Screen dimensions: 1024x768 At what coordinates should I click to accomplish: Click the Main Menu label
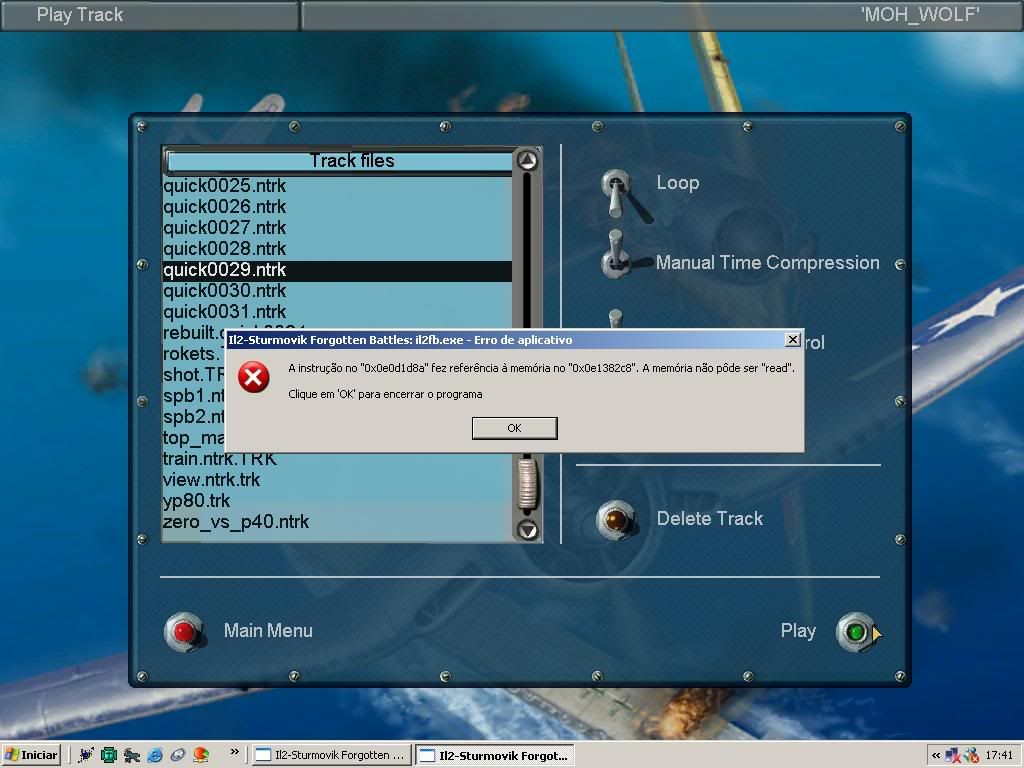(x=268, y=631)
